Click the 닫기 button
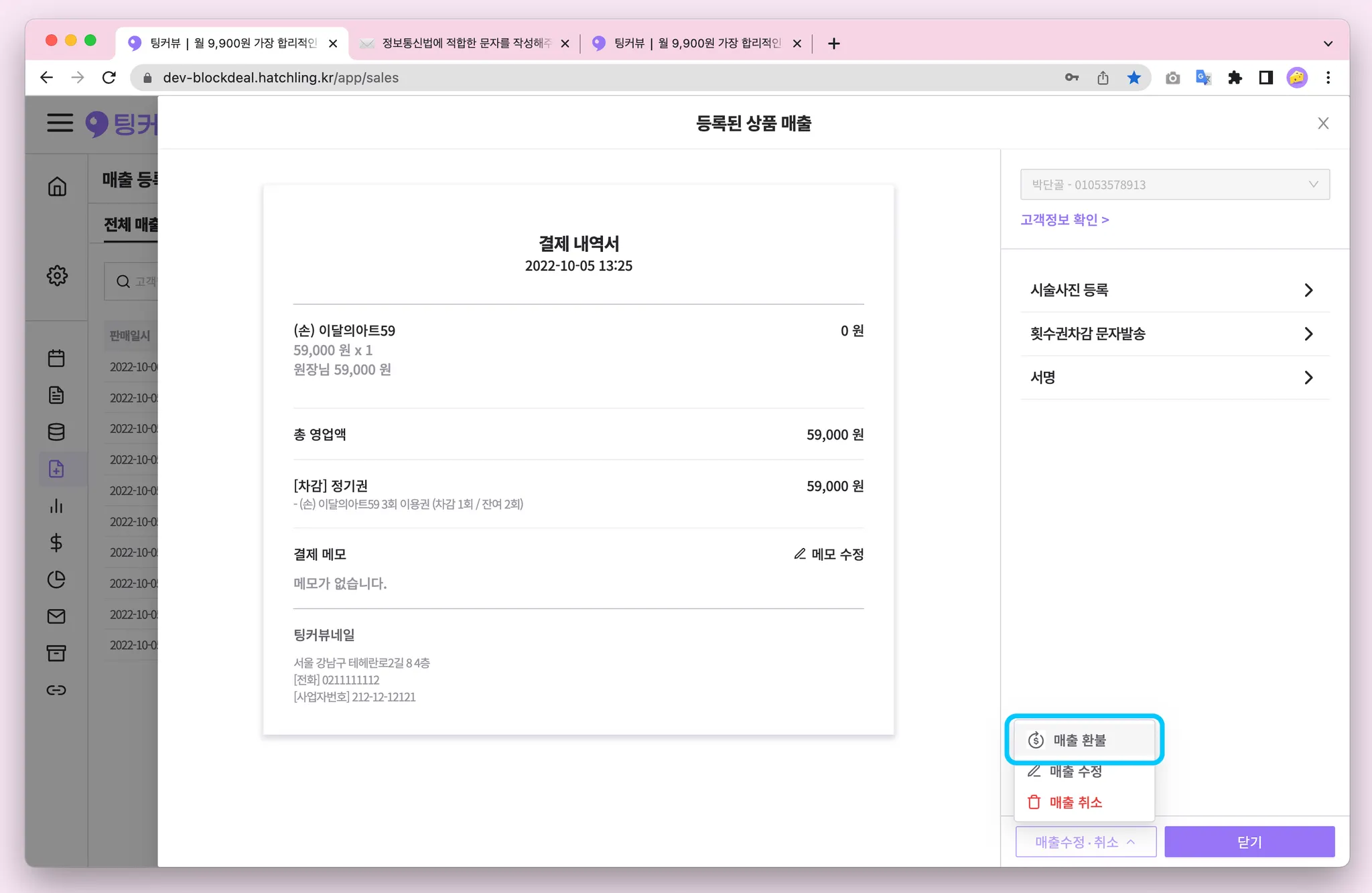The width and height of the screenshot is (1372, 893). pyautogui.click(x=1249, y=841)
